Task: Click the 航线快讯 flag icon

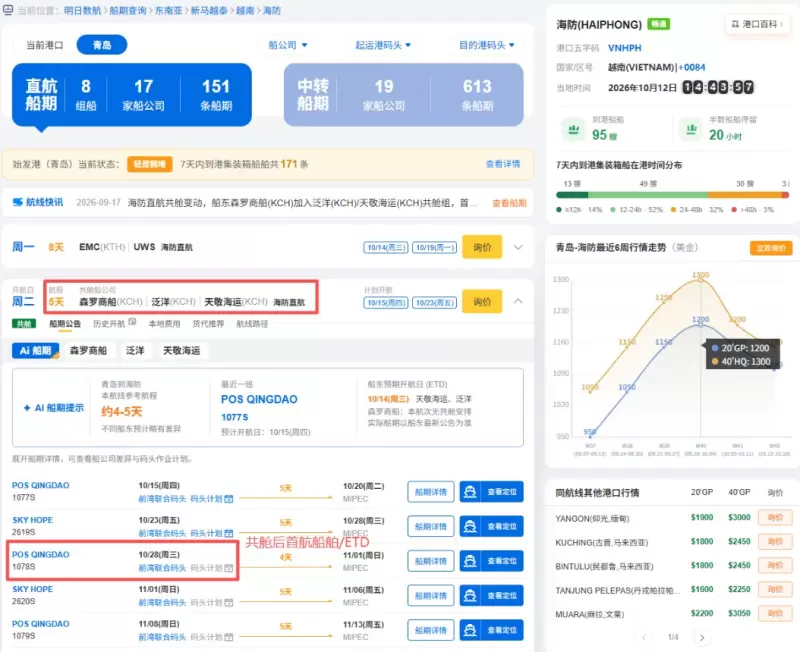Action: [x=18, y=203]
